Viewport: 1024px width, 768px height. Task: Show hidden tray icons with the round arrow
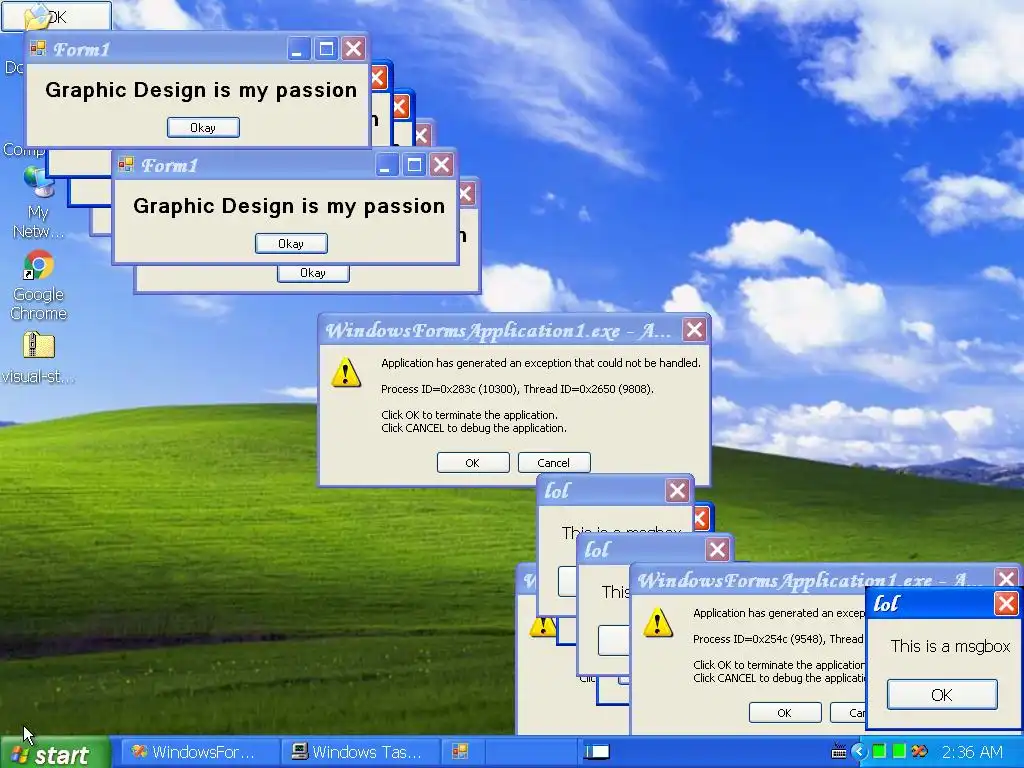coord(859,752)
